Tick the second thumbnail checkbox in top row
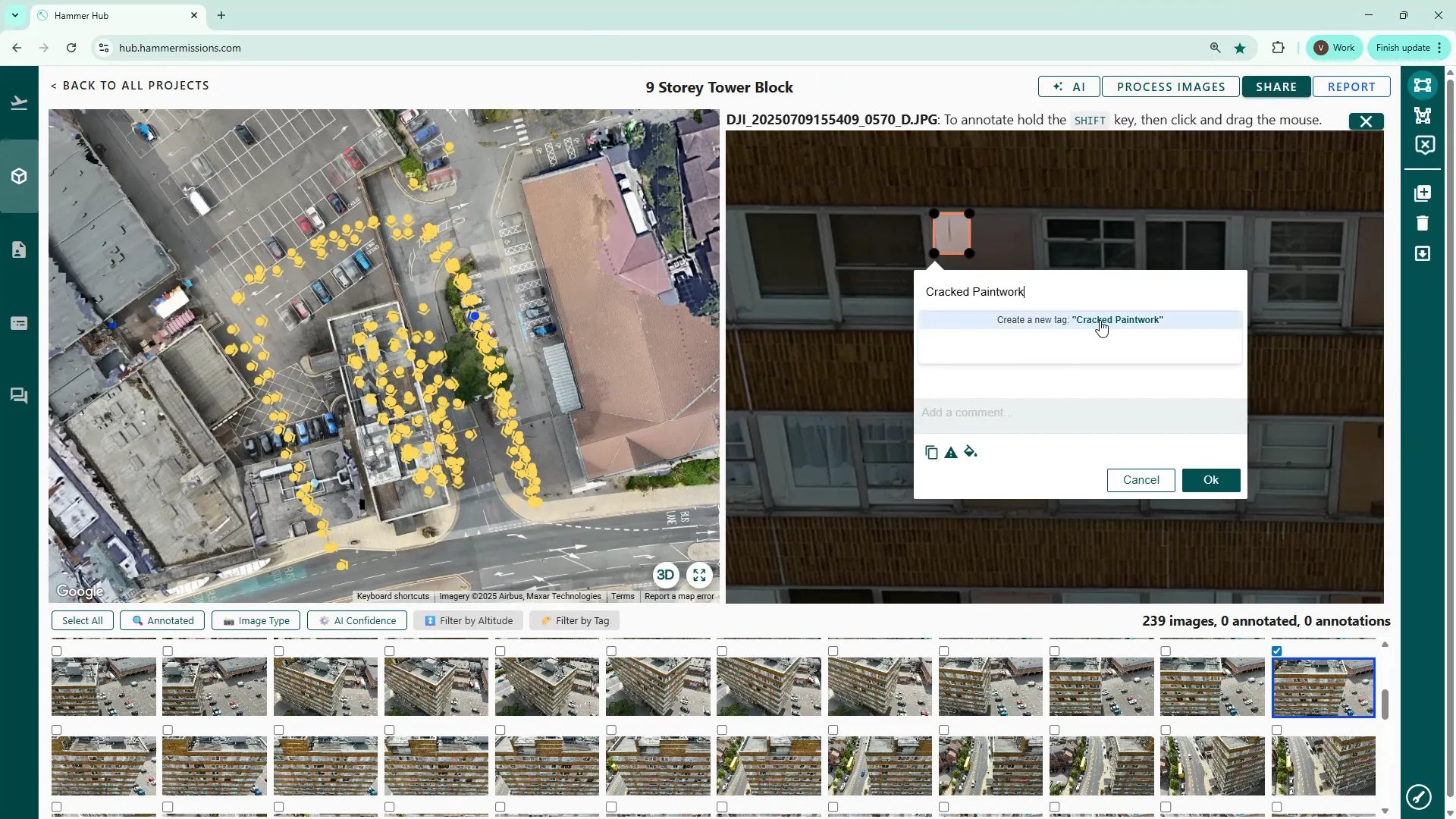The height and width of the screenshot is (819, 1456). pyautogui.click(x=168, y=651)
